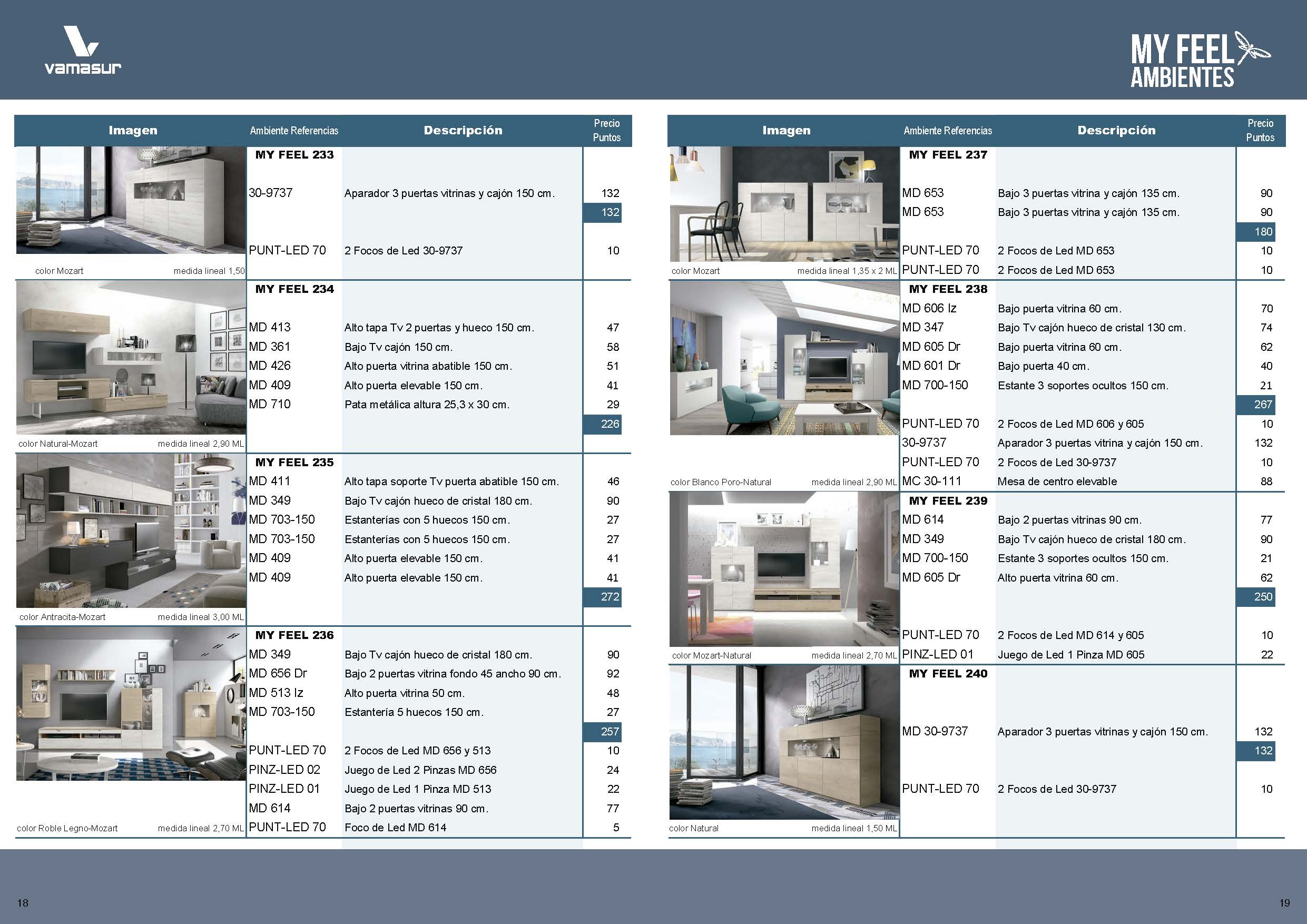
Task: Select the MY FEEL 236 heading
Action: point(294,635)
